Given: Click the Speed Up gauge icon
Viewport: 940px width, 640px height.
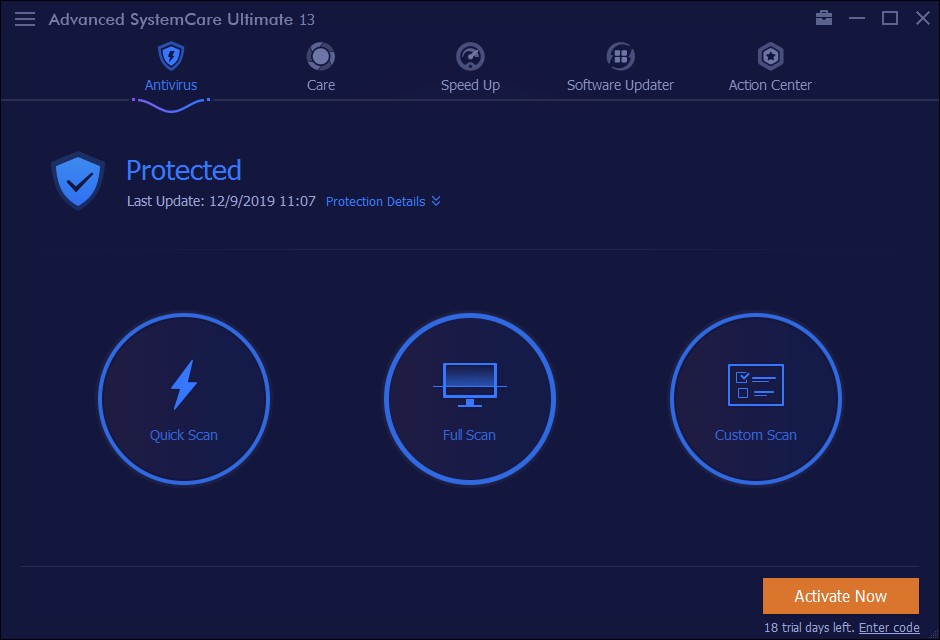Looking at the screenshot, I should tap(470, 55).
